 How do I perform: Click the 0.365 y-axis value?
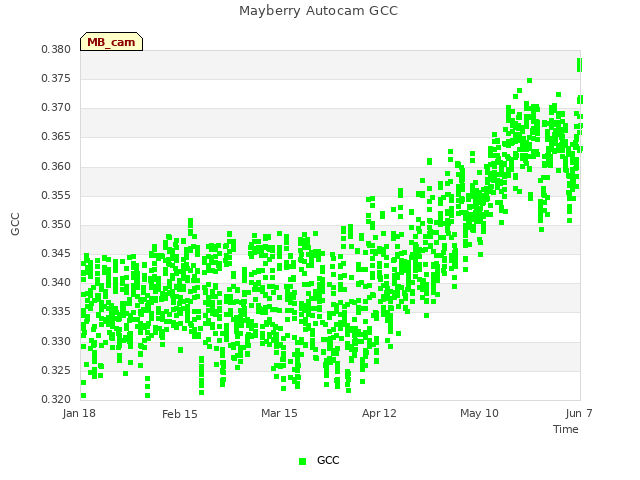(x=56, y=137)
